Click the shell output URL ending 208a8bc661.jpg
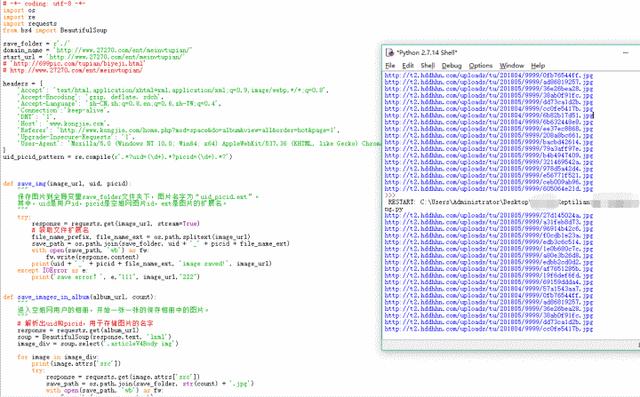This screenshot has width=640, height=397. click(x=489, y=135)
